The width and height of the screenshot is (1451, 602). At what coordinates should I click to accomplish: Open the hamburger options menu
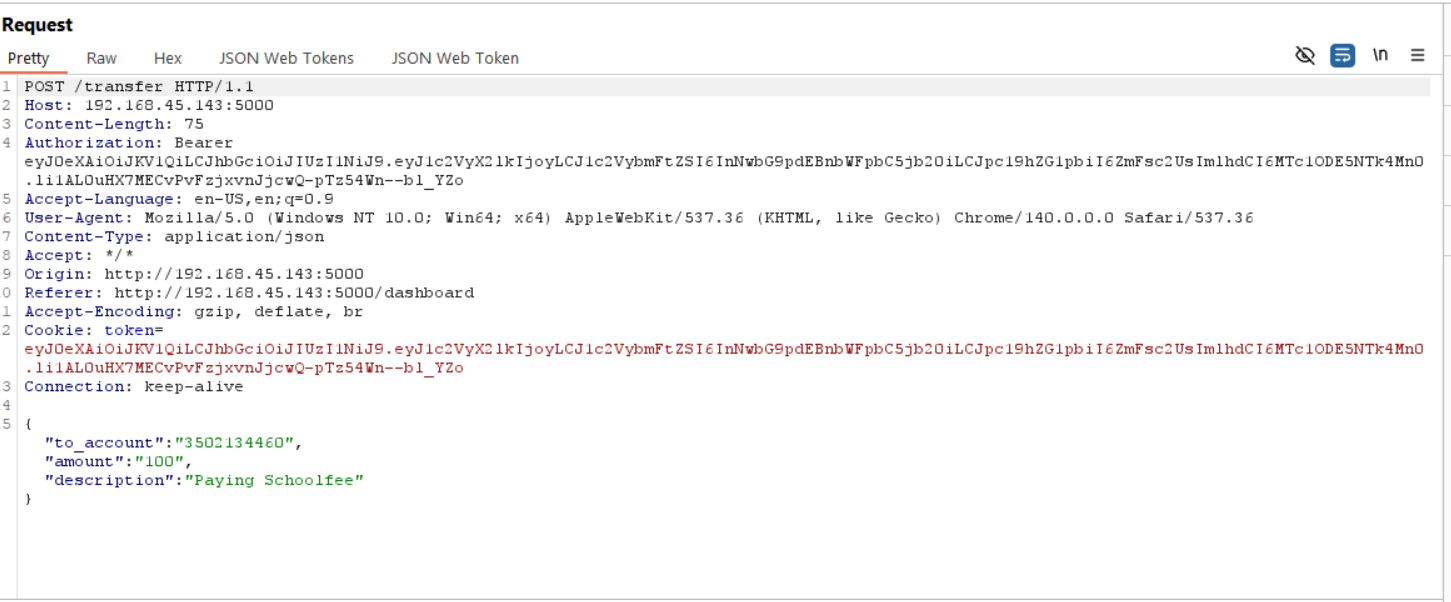1417,56
